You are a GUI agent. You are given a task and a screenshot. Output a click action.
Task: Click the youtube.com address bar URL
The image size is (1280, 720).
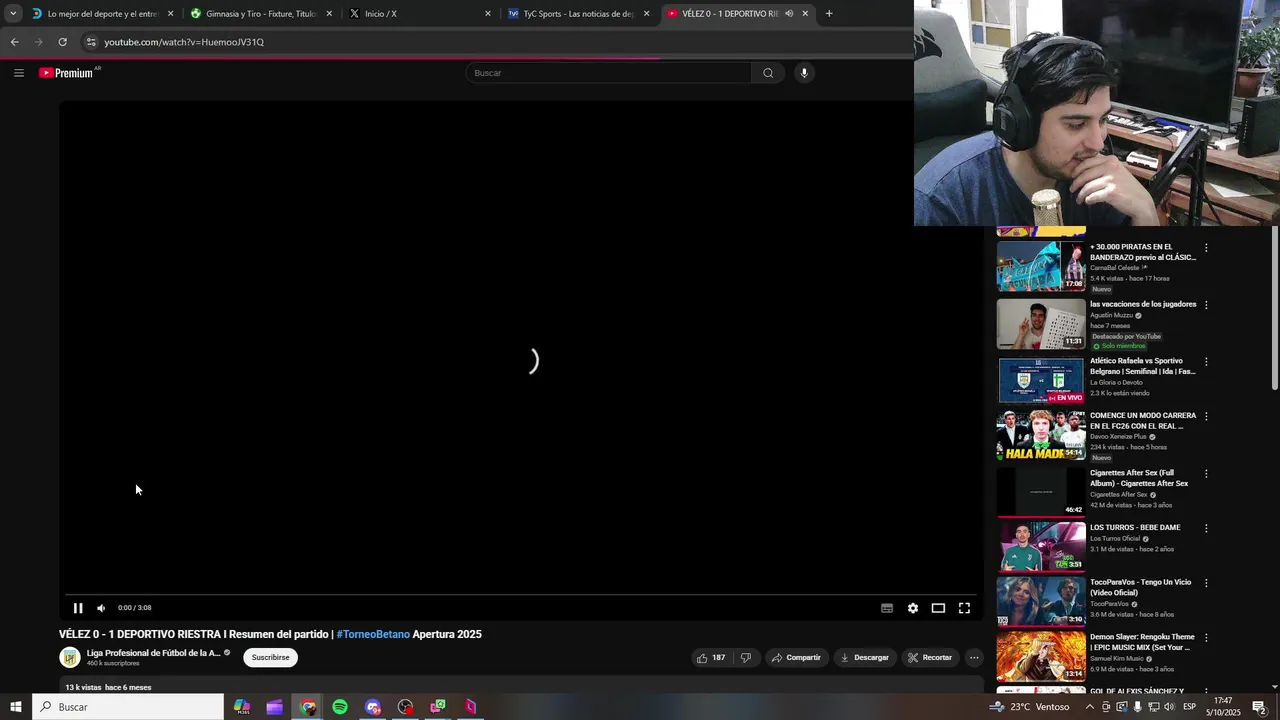click(x=184, y=42)
